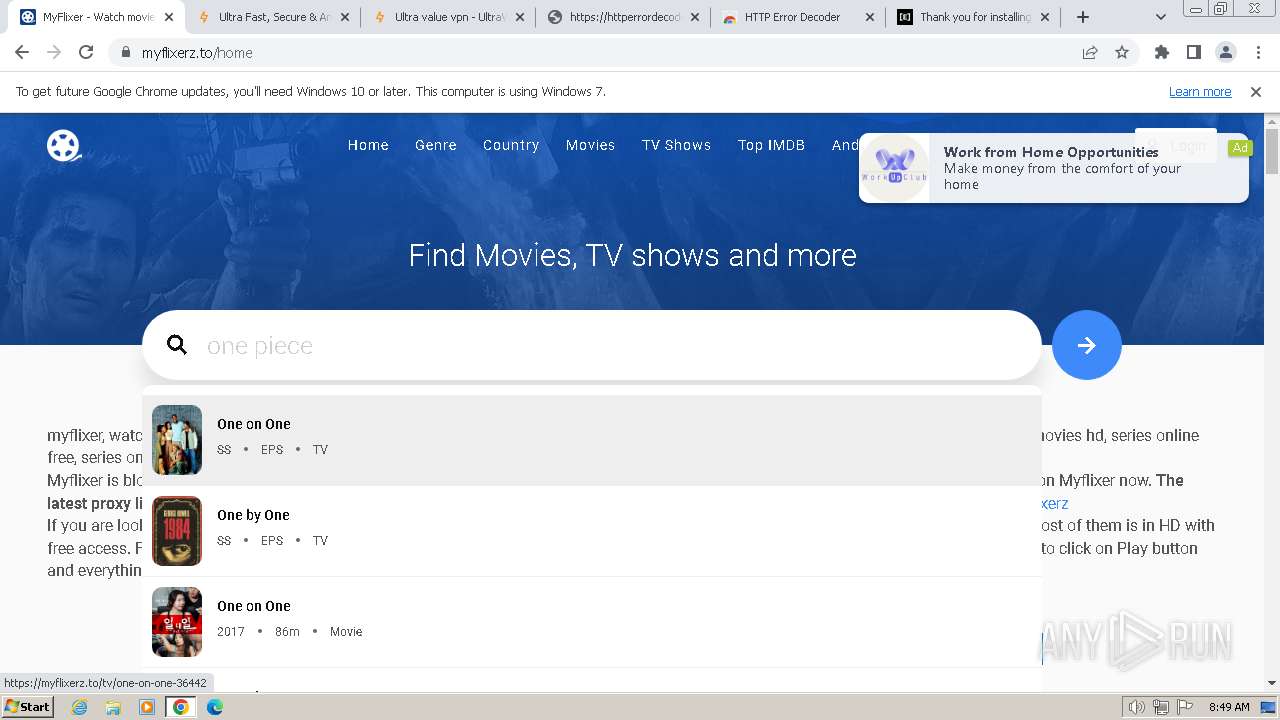Click the system tray network icon

tap(1161, 707)
